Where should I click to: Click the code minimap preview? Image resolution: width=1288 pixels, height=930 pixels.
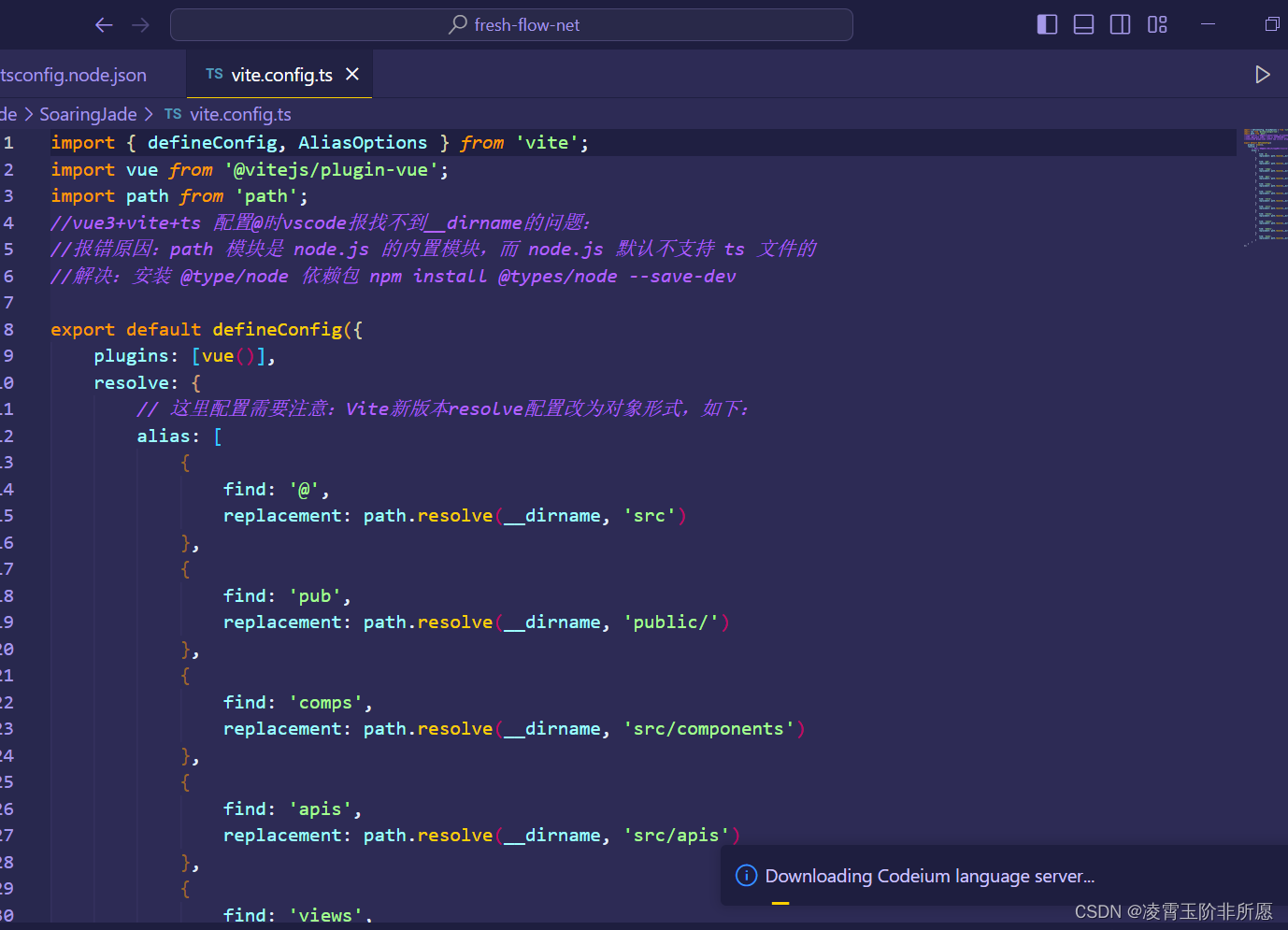click(x=1264, y=187)
